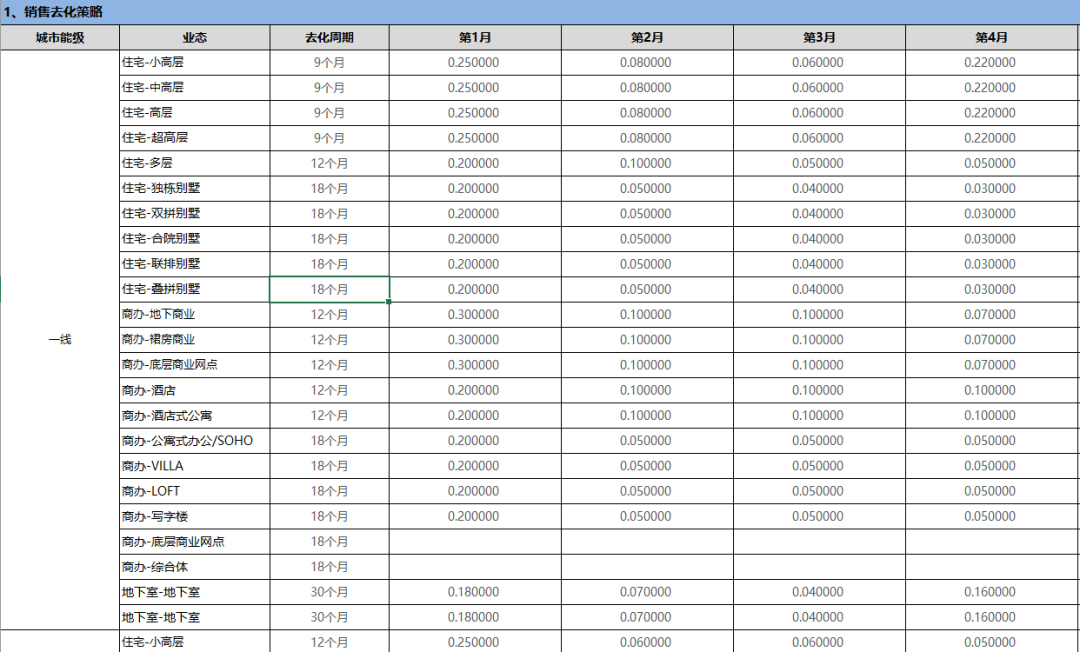Click the "第2月" header cell
The width and height of the screenshot is (1080, 652).
tap(647, 37)
